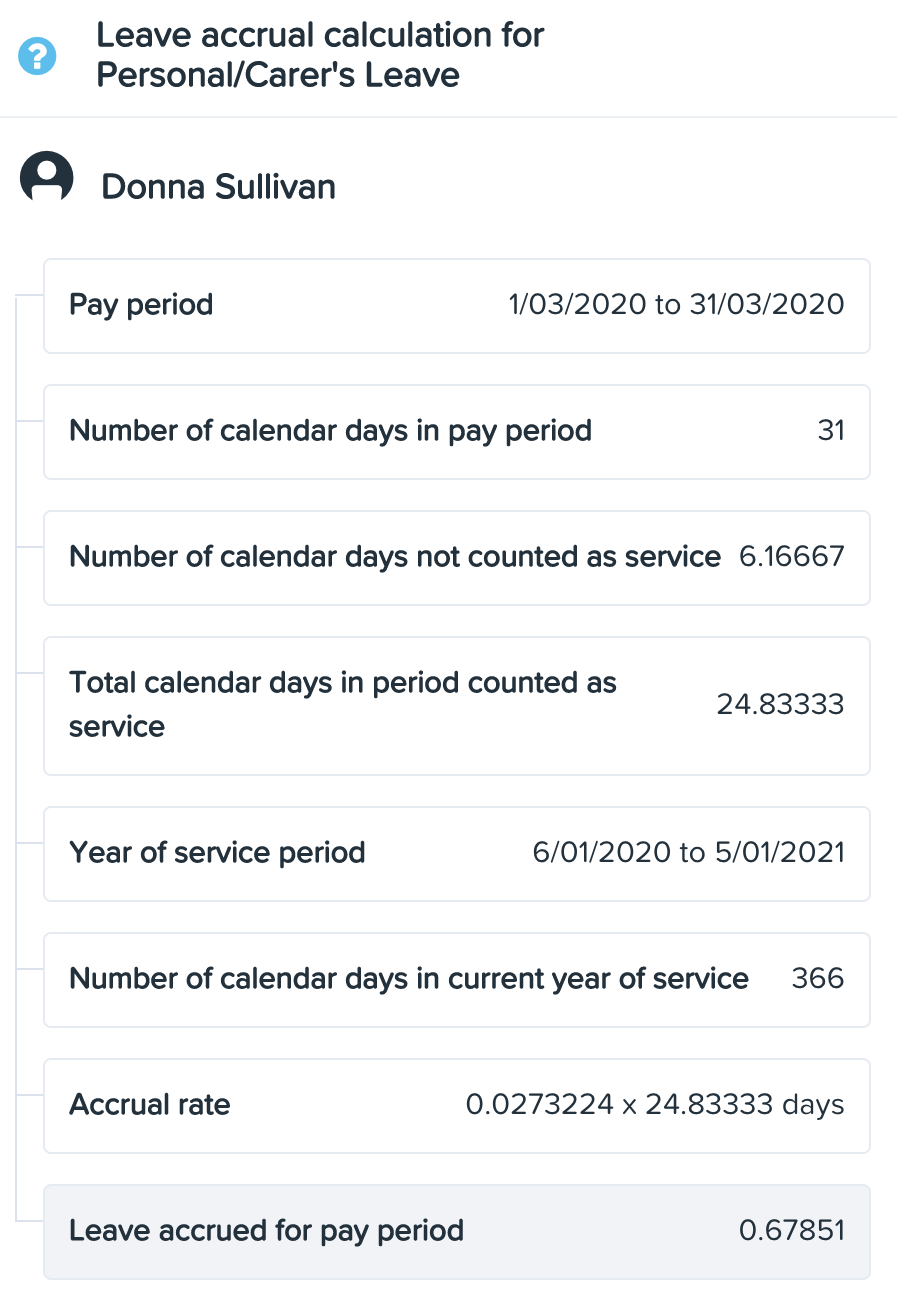Image resolution: width=897 pixels, height=1298 pixels.
Task: Select Number of calendar days in current year row
Action: pyautogui.click(x=457, y=980)
